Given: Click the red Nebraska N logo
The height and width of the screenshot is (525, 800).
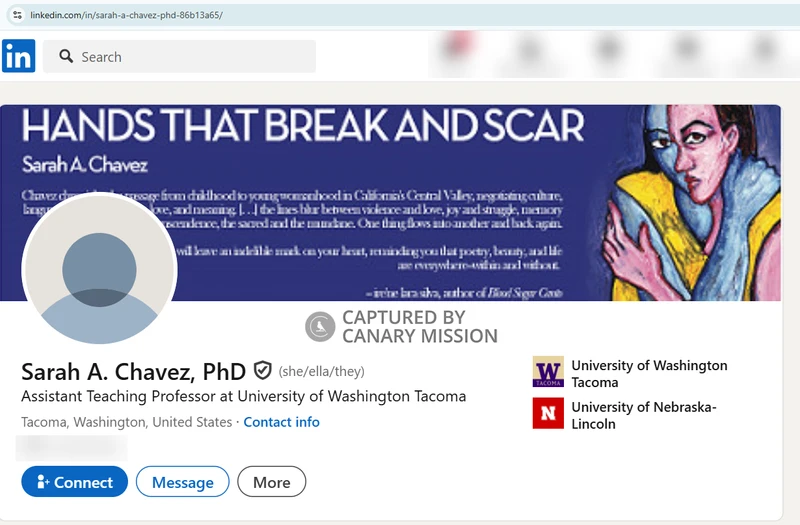Looking at the screenshot, I should (x=548, y=413).
